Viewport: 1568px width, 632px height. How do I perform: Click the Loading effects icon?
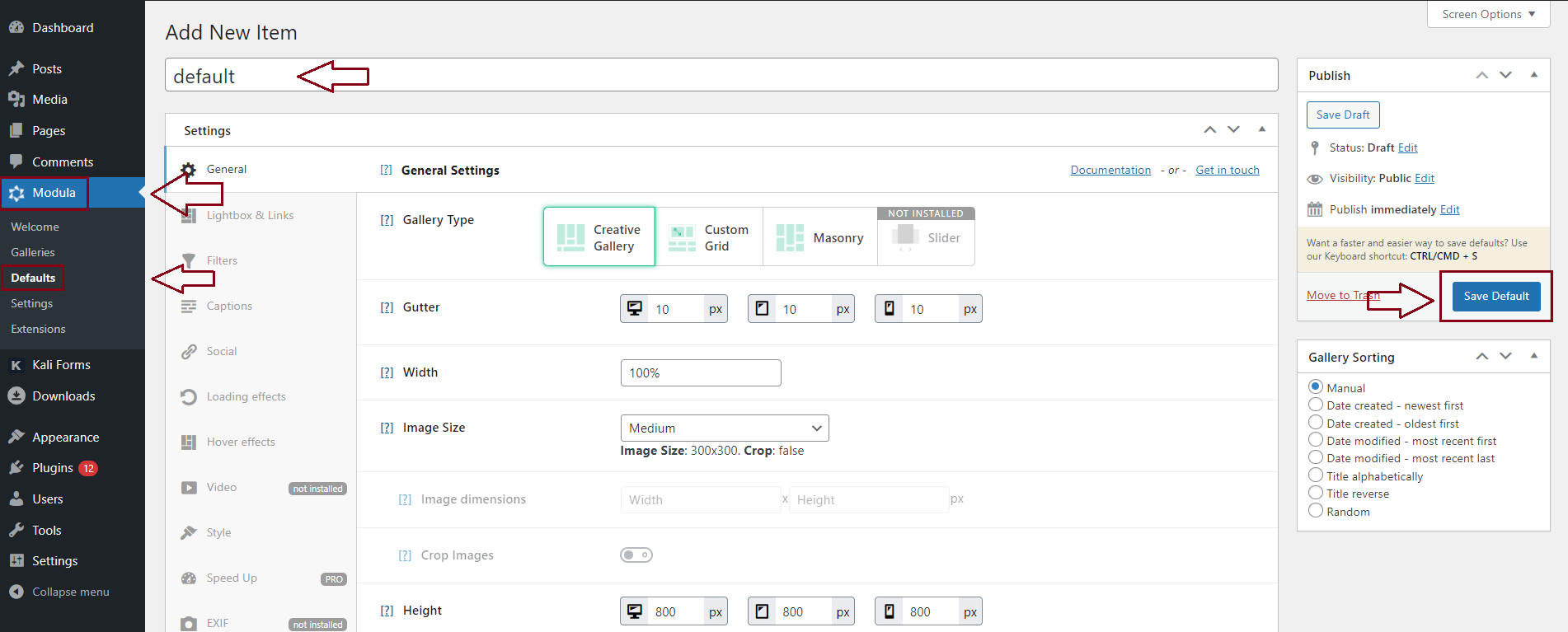[189, 397]
